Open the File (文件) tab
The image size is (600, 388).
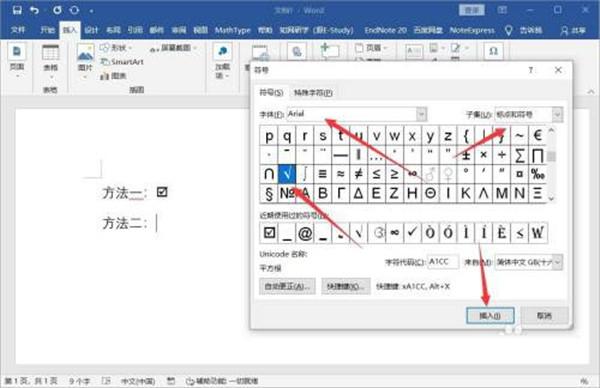click(18, 30)
